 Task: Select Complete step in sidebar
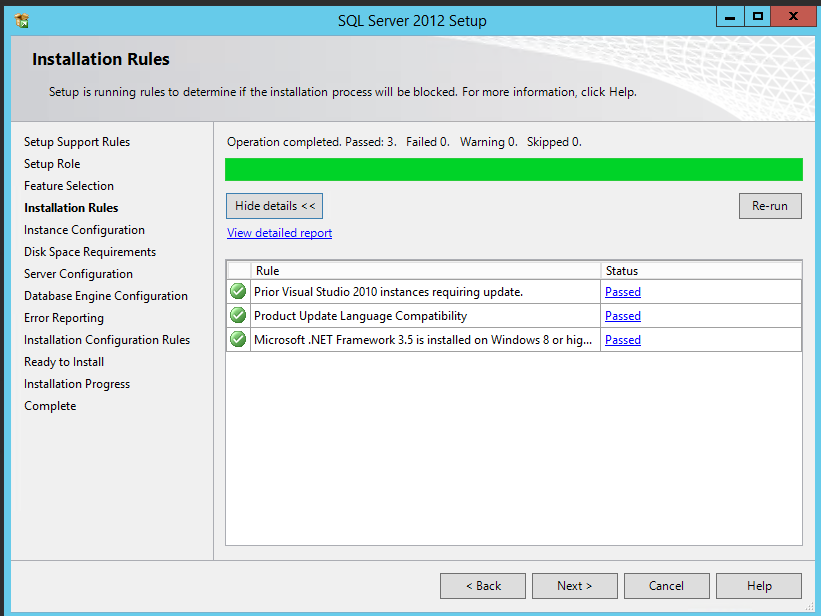click(x=50, y=406)
